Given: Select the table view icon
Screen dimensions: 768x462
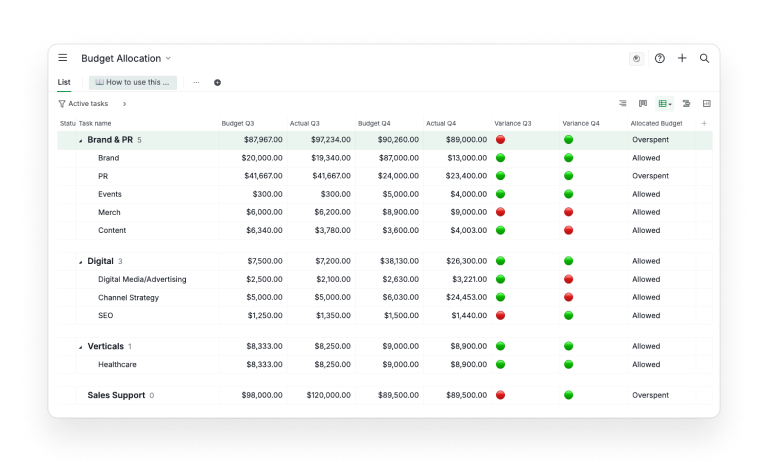Looking at the screenshot, I should [x=664, y=103].
